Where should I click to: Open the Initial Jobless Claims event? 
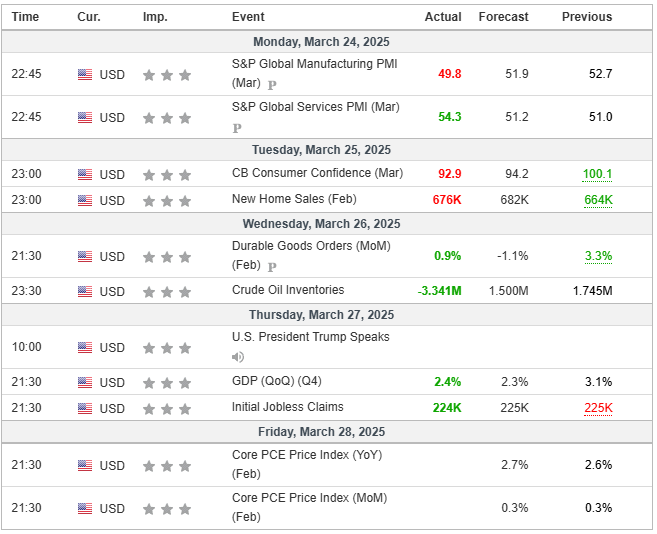click(287, 407)
